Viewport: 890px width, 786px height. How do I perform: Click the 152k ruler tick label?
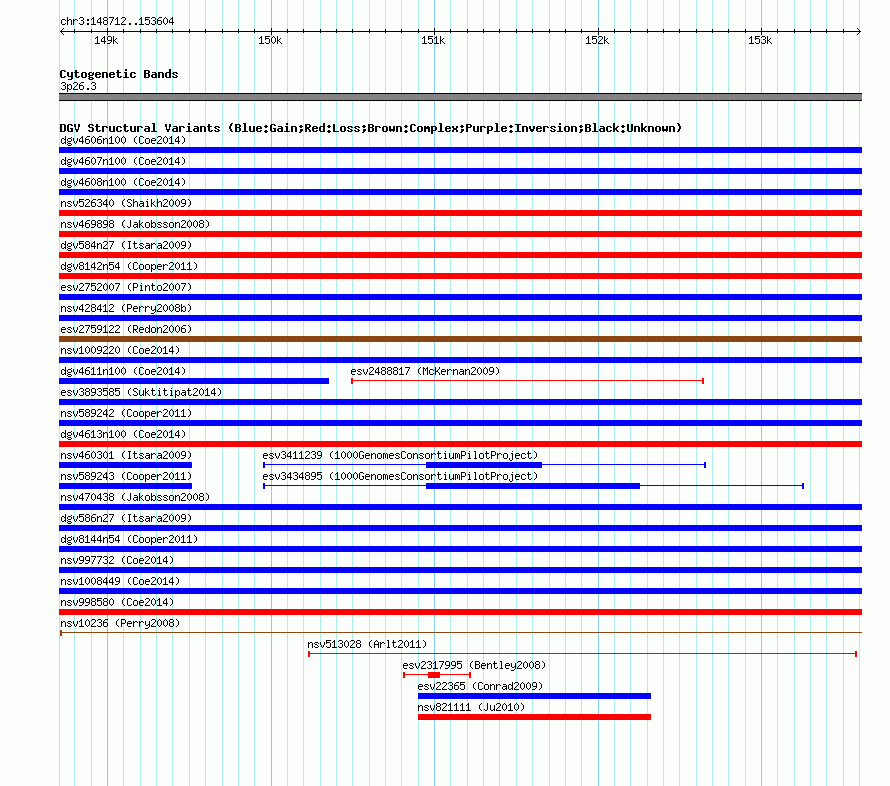597,40
